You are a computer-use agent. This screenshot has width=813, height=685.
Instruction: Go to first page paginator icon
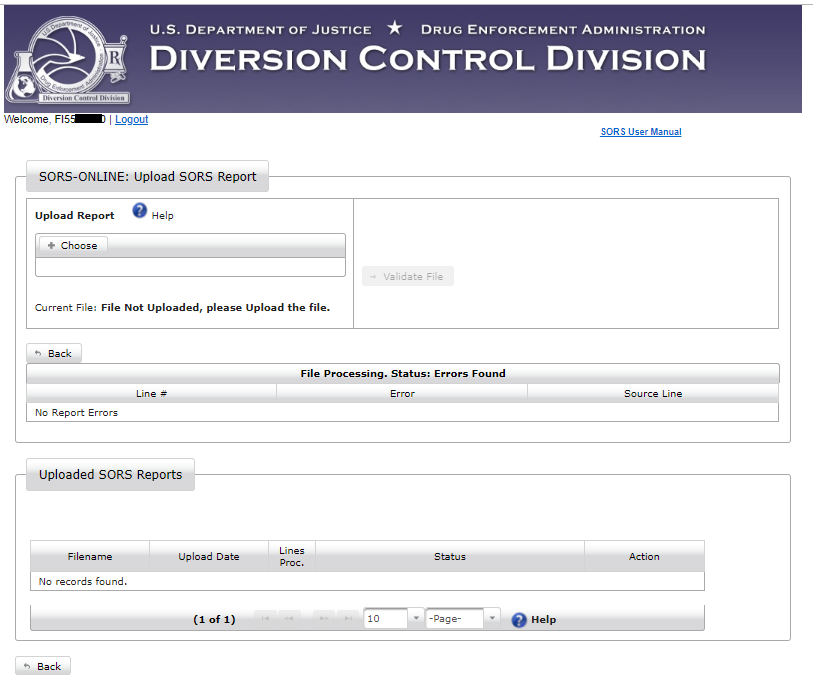pos(265,618)
